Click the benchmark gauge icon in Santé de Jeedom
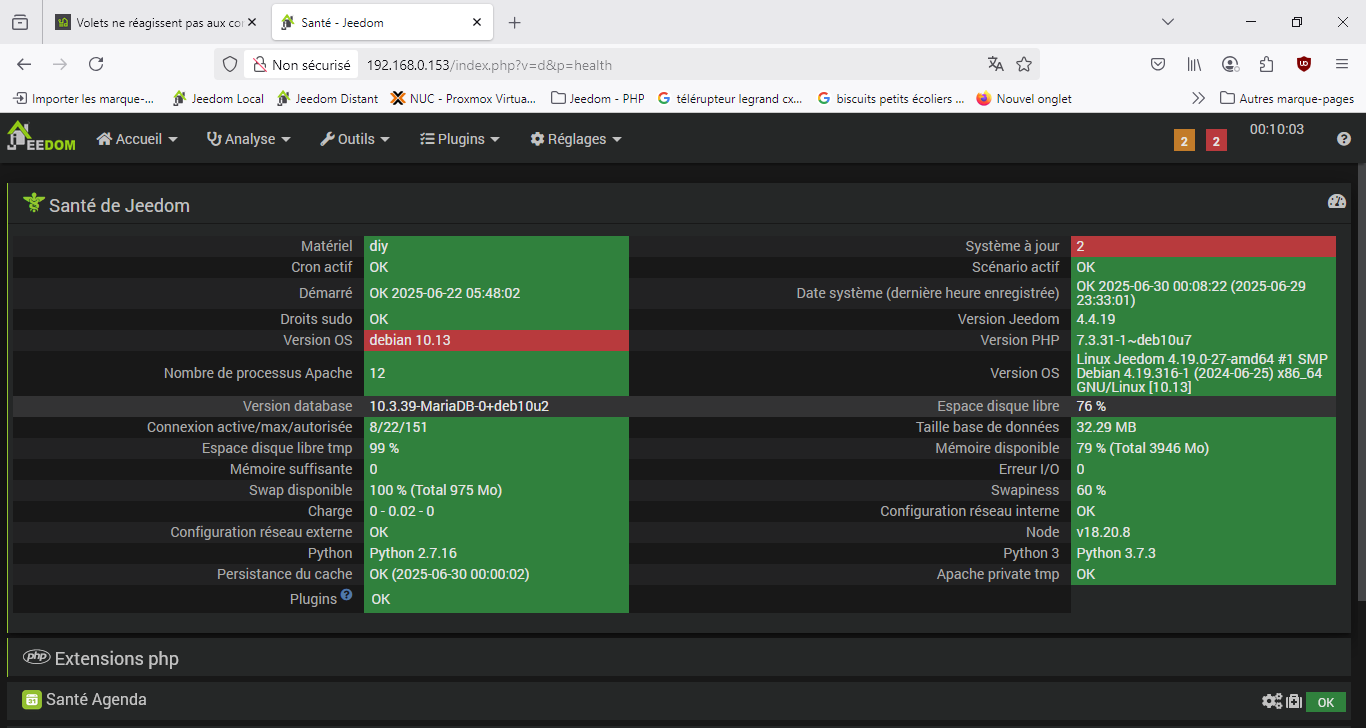Viewport: 1366px width, 728px height. click(1337, 201)
